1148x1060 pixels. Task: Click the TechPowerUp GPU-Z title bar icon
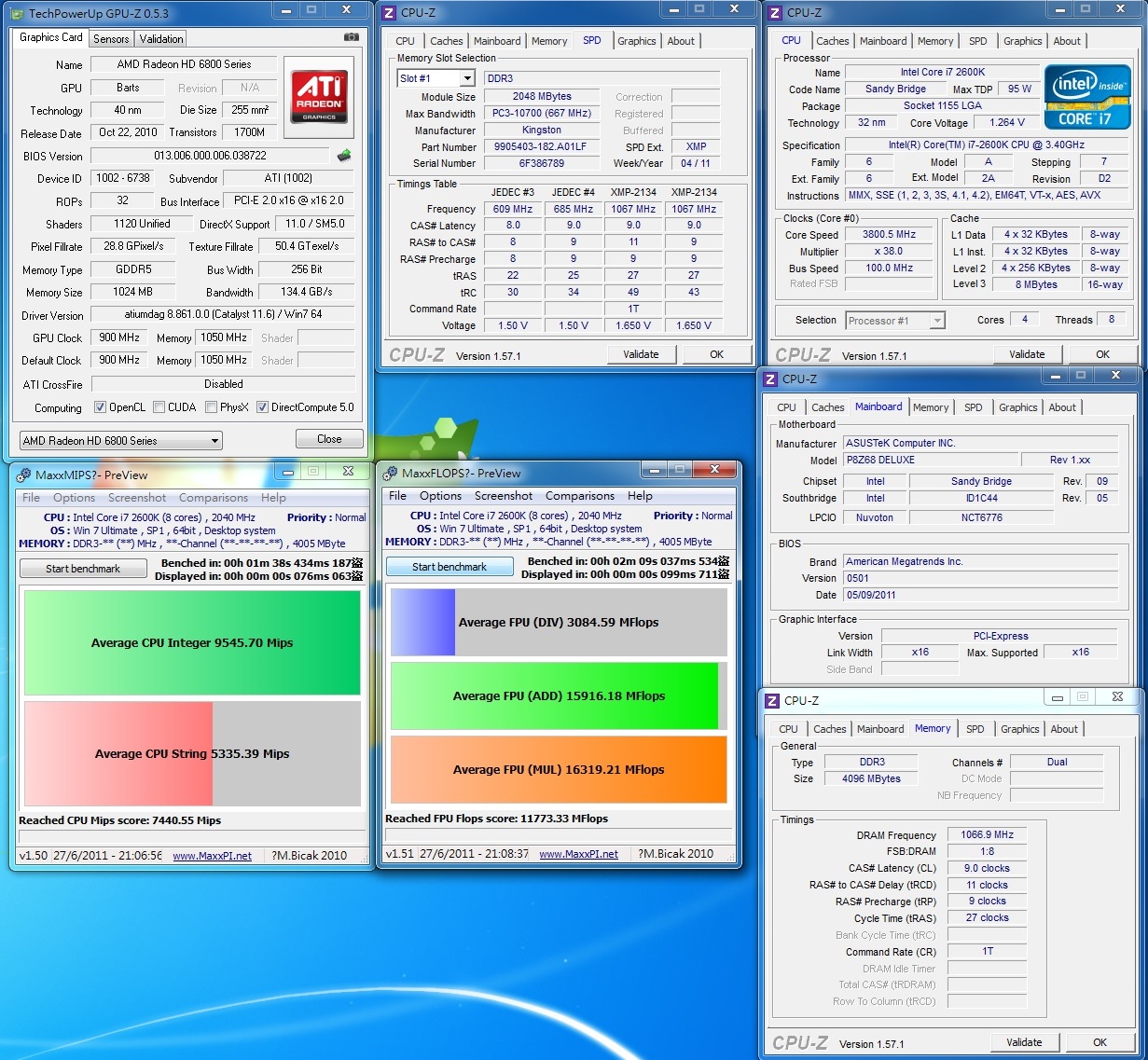(x=17, y=13)
